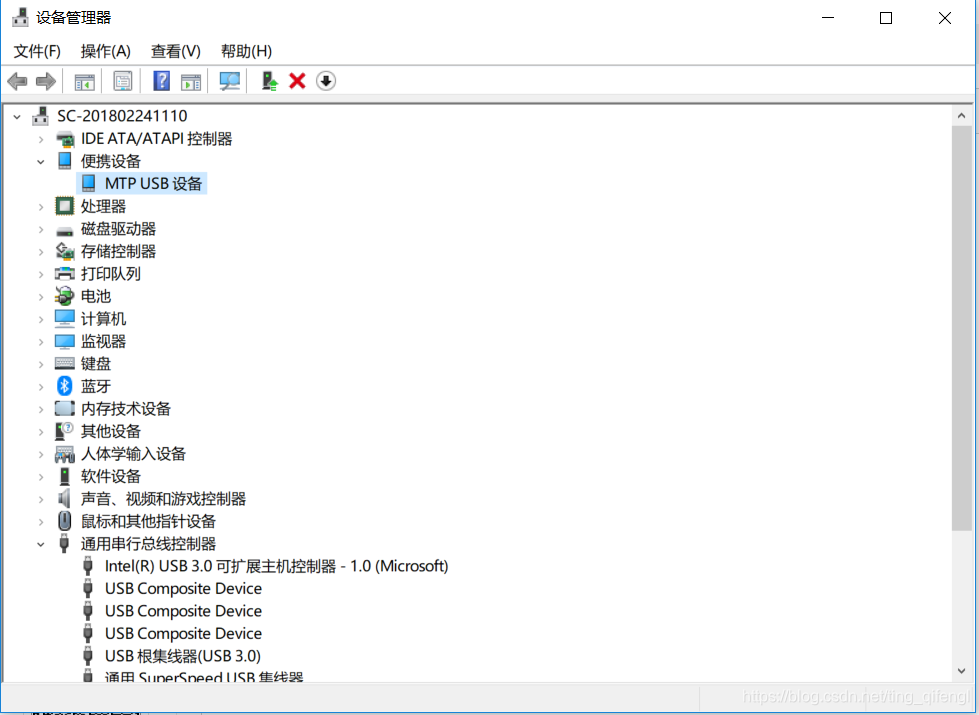
Task: Click the Forward arrow toolbar icon
Action: pos(46,81)
